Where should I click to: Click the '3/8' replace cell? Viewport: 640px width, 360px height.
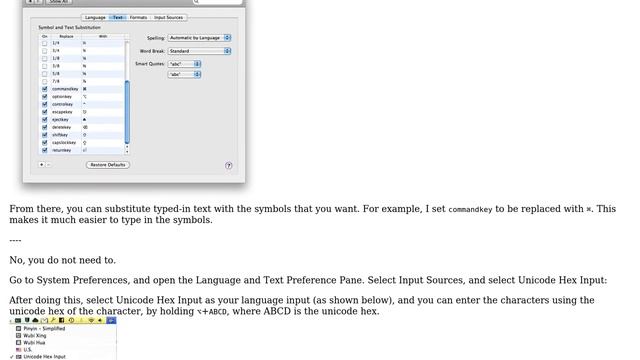(56, 66)
